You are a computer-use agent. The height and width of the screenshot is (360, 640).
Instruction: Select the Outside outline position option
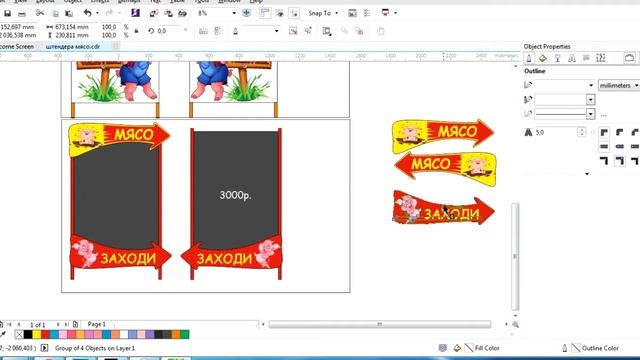tap(604, 160)
